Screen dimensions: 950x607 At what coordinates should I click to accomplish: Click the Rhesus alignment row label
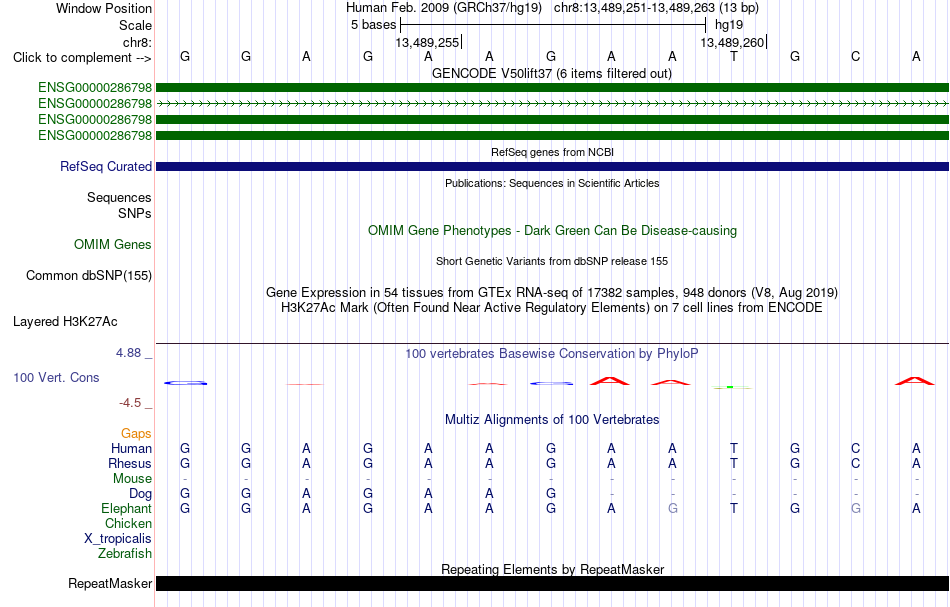(130, 463)
